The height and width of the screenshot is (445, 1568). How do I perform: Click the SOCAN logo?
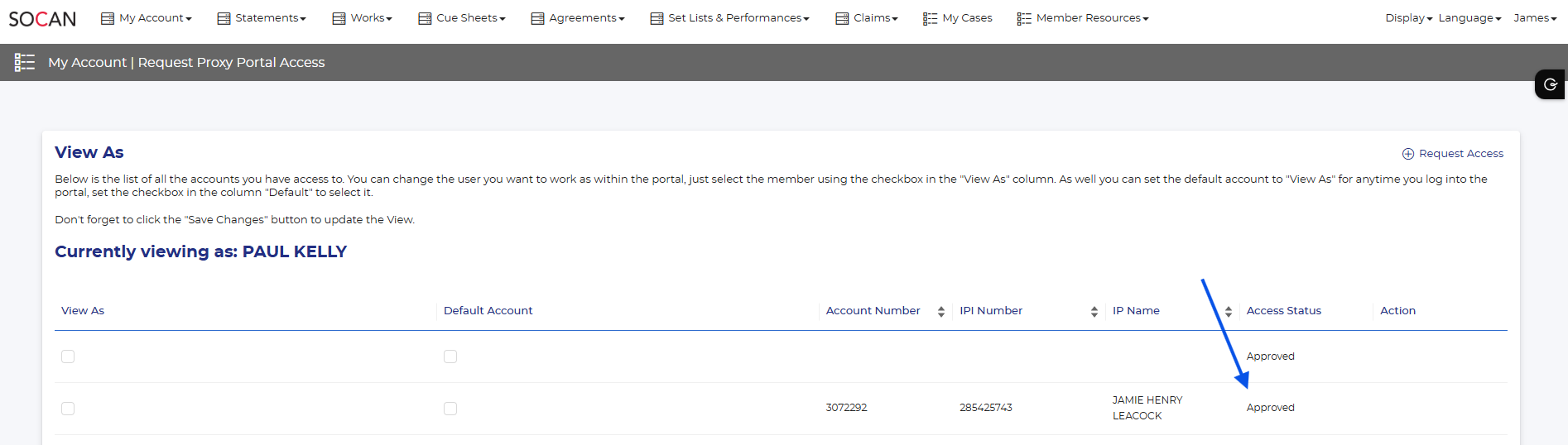coord(42,18)
